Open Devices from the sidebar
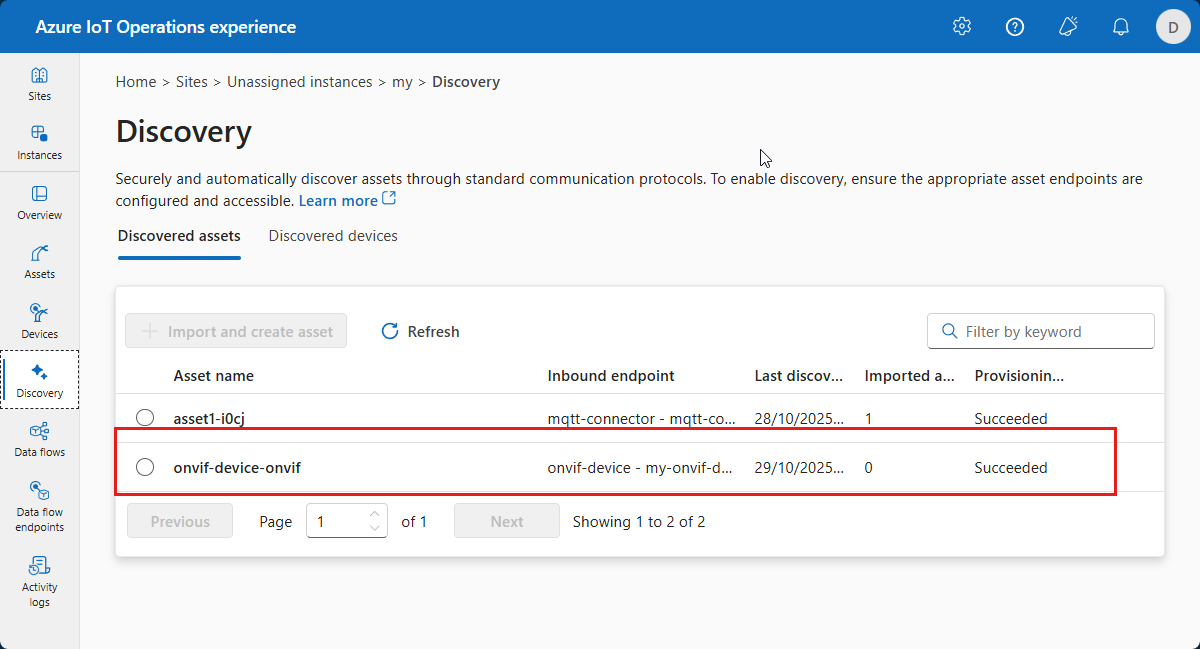This screenshot has width=1200, height=649. (x=39, y=321)
